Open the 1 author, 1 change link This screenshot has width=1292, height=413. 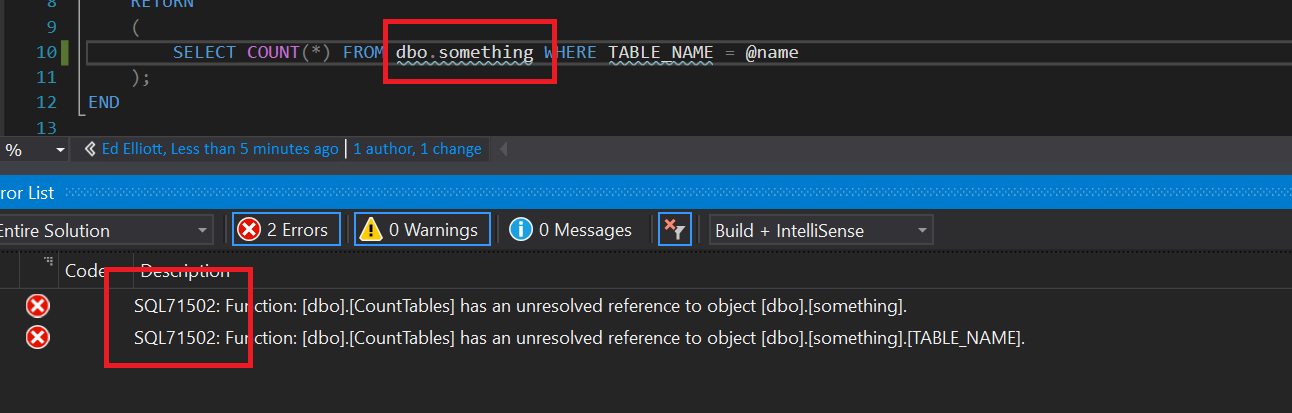tap(417, 149)
